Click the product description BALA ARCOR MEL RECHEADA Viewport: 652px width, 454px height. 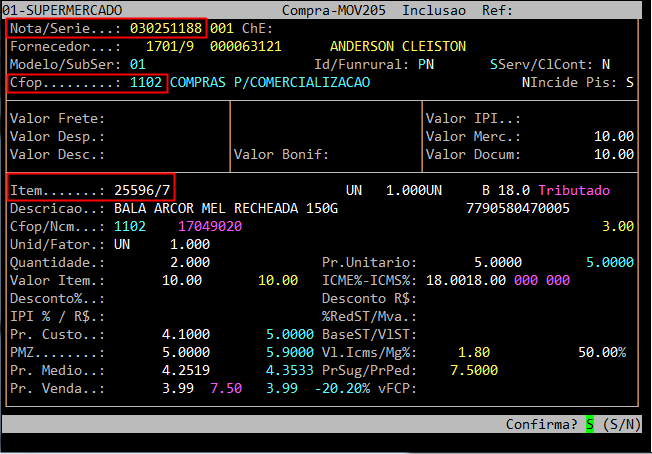pyautogui.click(x=225, y=208)
